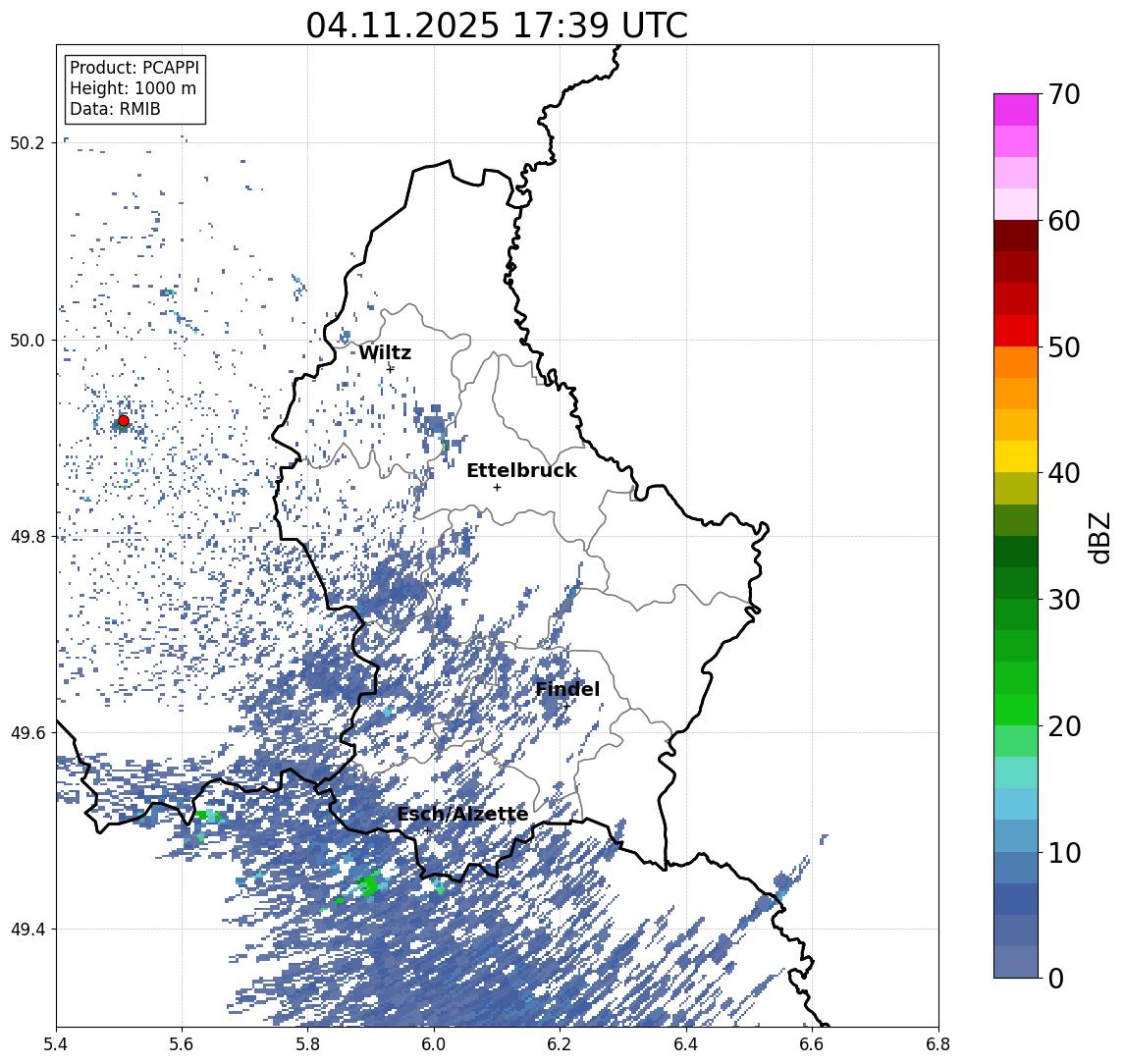Click the longitude axis label "6.8"
This screenshot has width=1124, height=1064.
[938, 1044]
